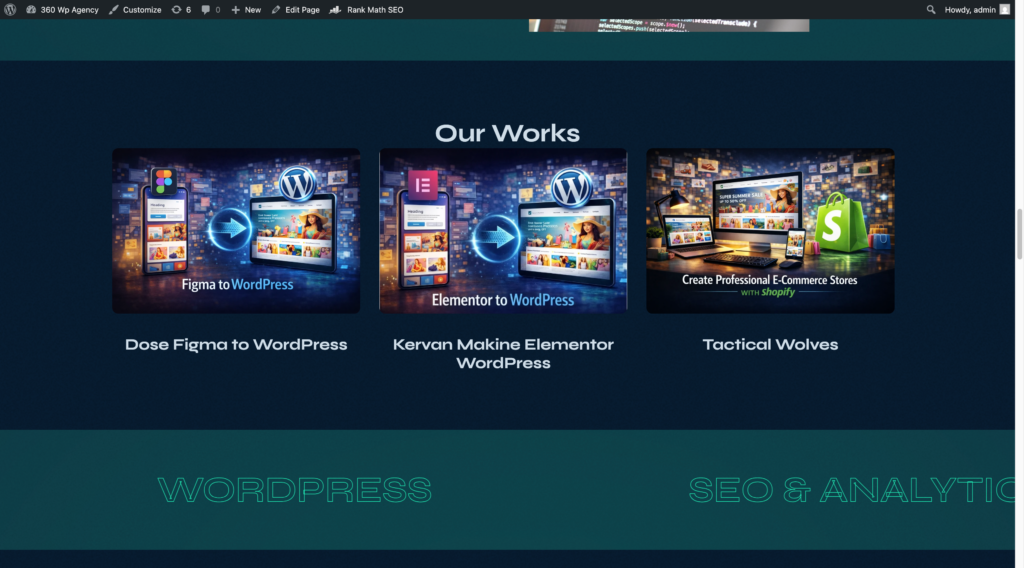Click the Our Works heading
1024x568 pixels.
(507, 133)
